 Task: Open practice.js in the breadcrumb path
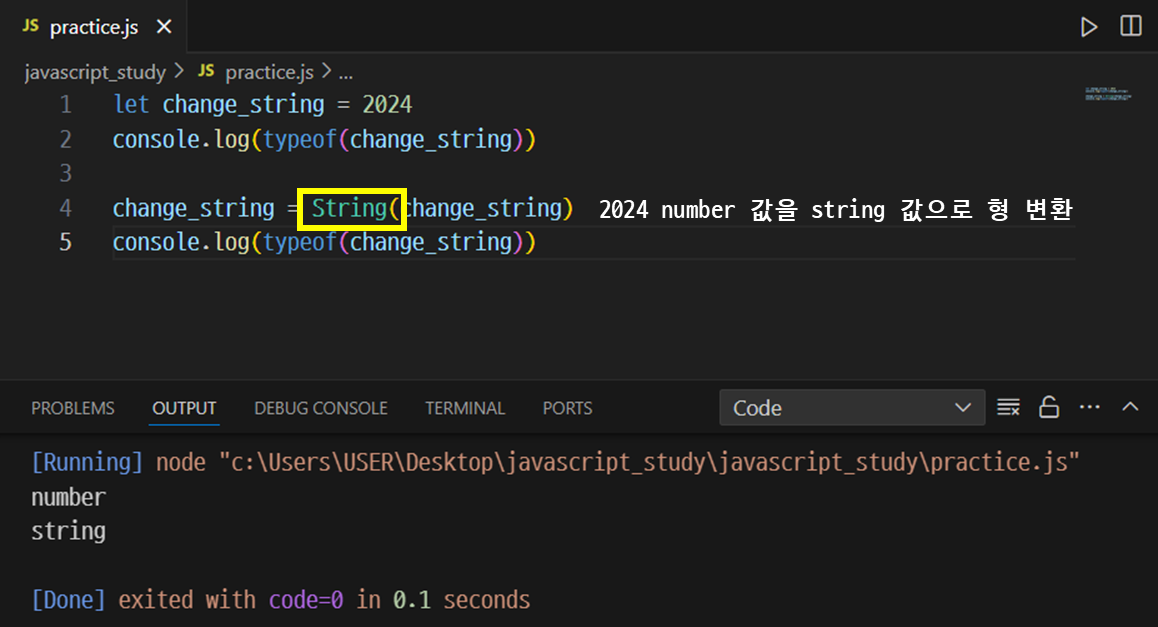269,72
